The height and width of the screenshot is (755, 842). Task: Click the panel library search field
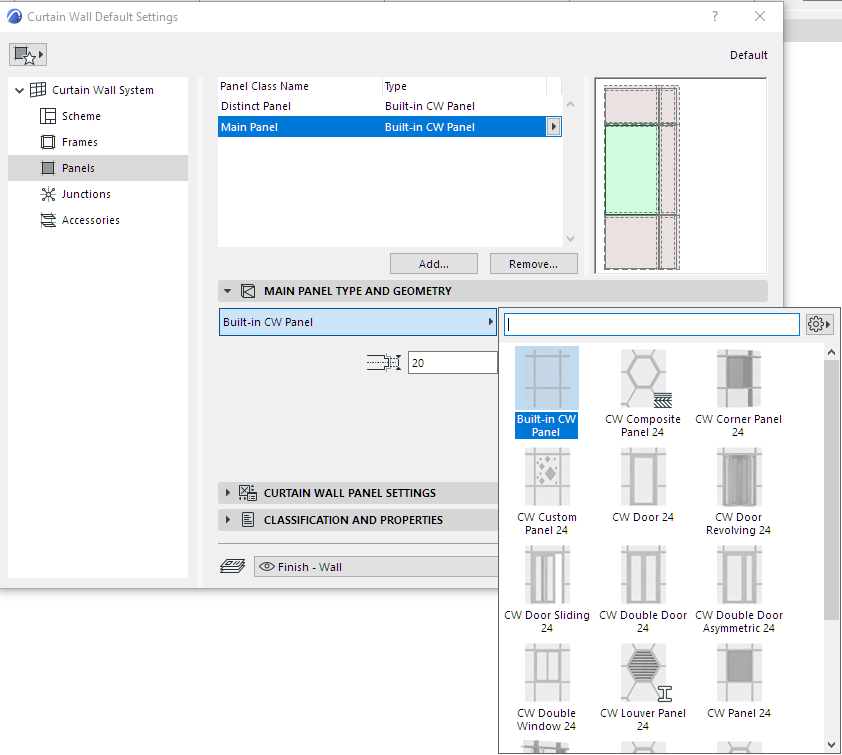tap(652, 324)
